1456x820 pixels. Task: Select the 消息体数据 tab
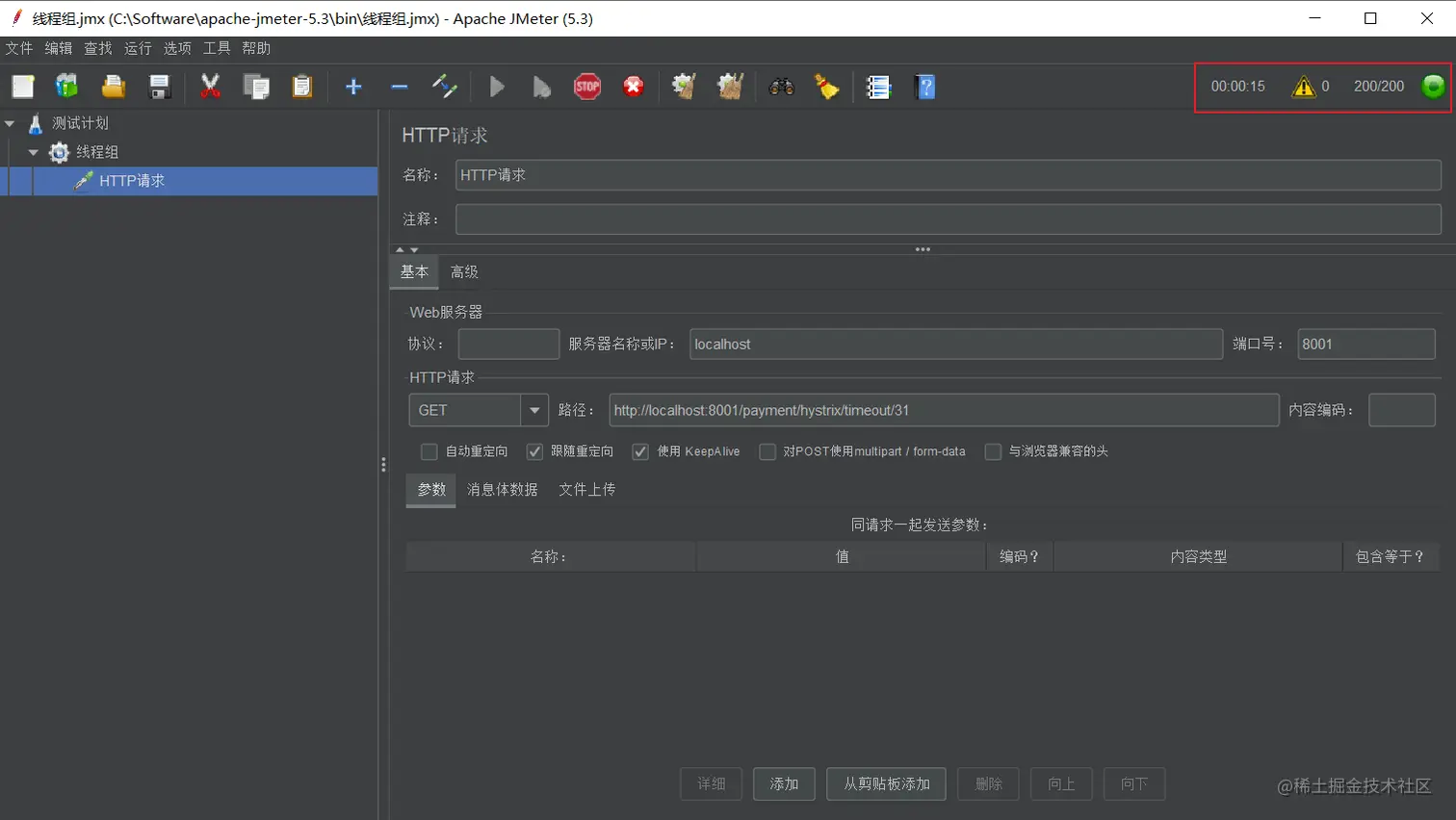click(503, 490)
